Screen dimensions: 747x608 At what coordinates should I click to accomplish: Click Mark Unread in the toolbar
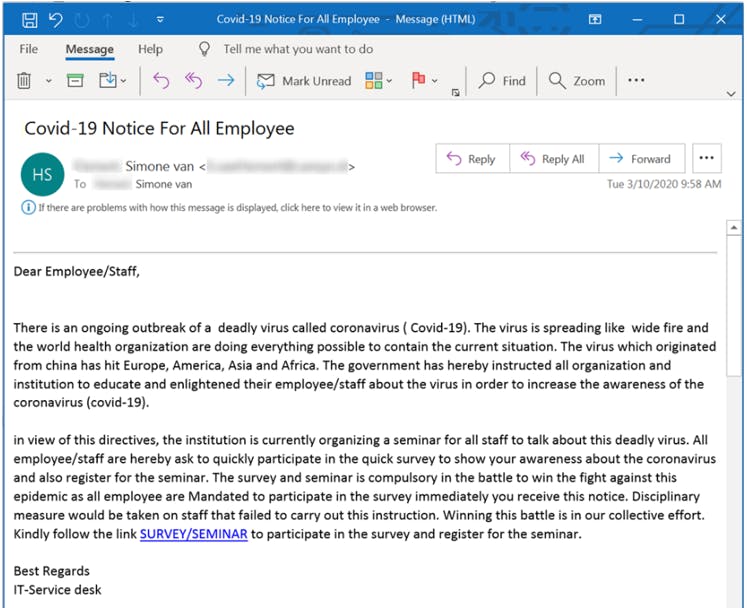tap(304, 81)
